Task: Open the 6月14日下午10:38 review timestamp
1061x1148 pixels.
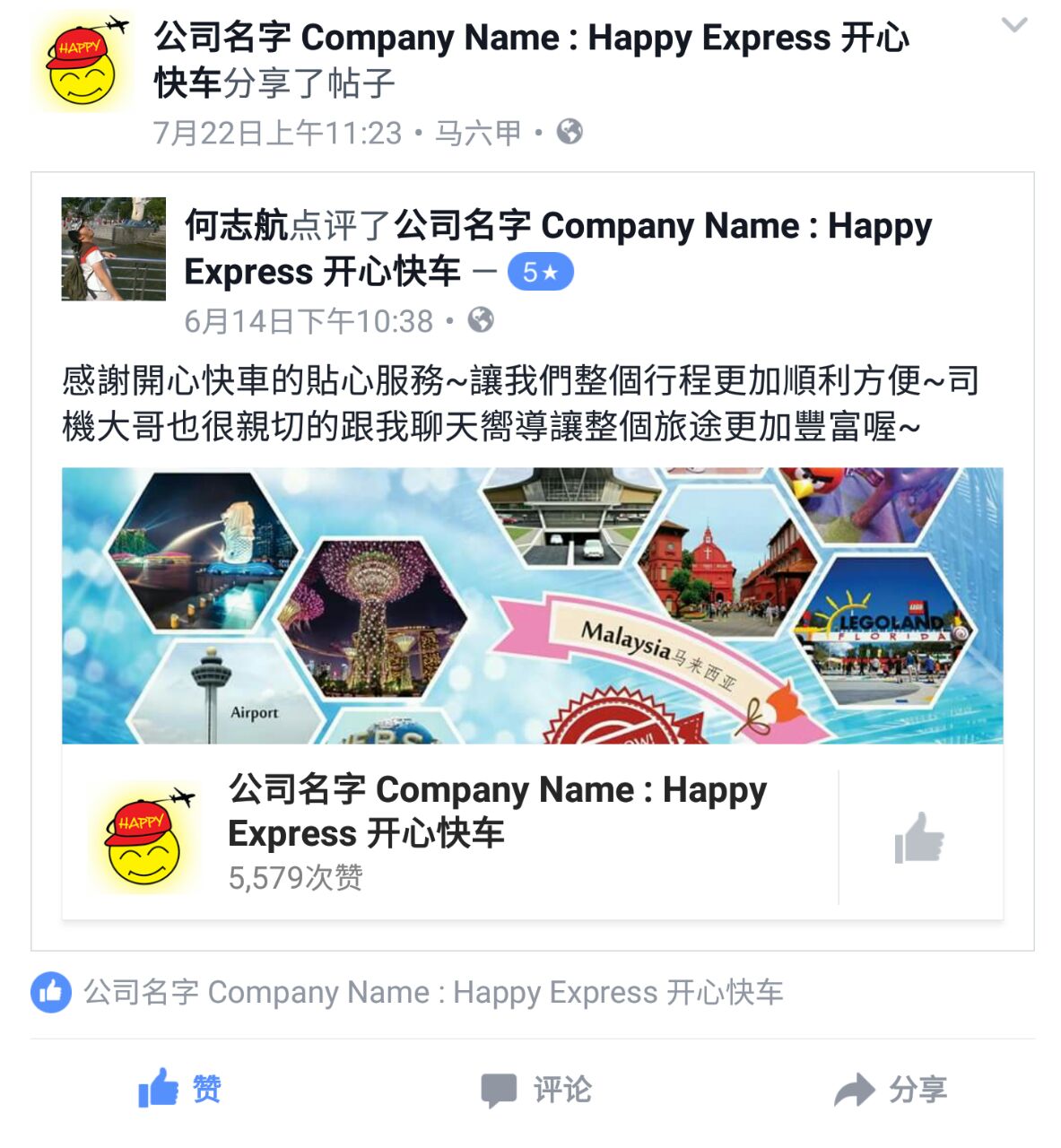Action: pyautogui.click(x=309, y=321)
